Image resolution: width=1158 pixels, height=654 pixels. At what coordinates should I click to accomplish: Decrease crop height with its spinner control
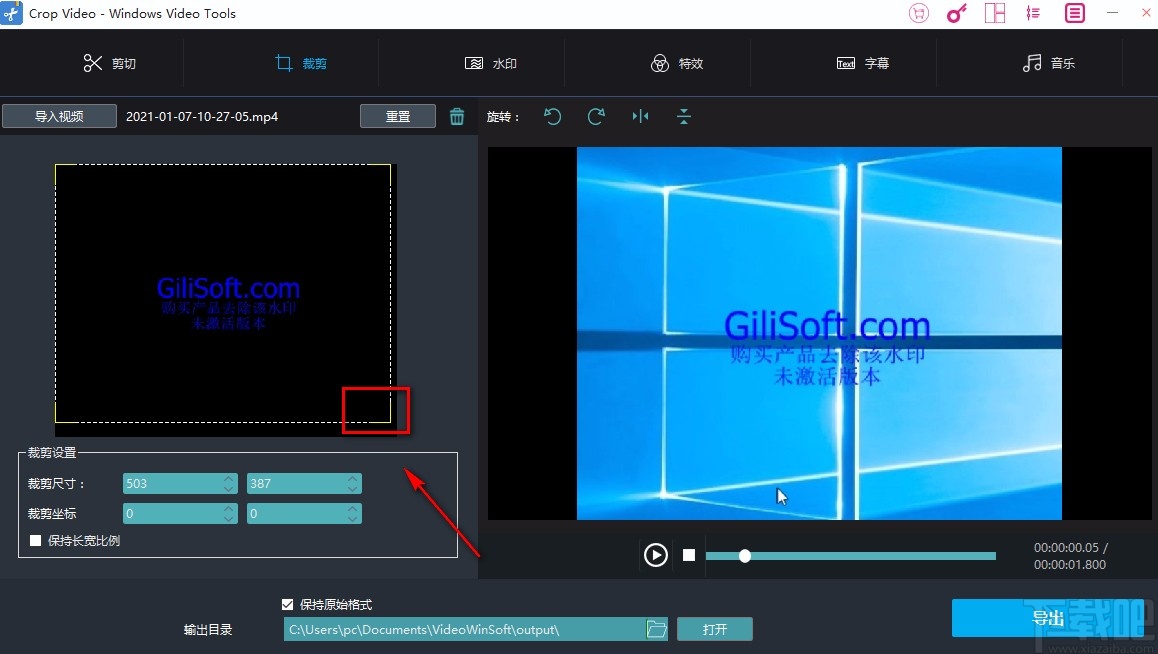[352, 488]
